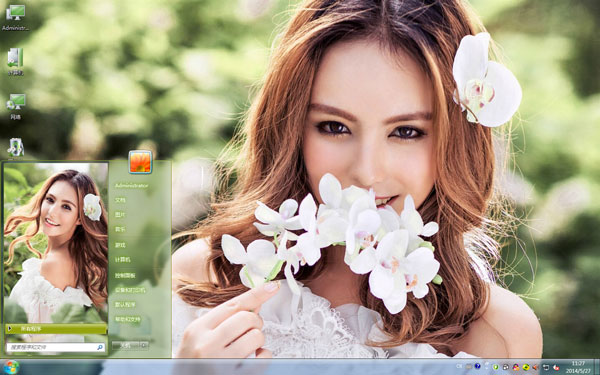Click the colorful QQ-style tray icon
Image resolution: width=600 pixels, height=375 pixels.
click(x=516, y=367)
